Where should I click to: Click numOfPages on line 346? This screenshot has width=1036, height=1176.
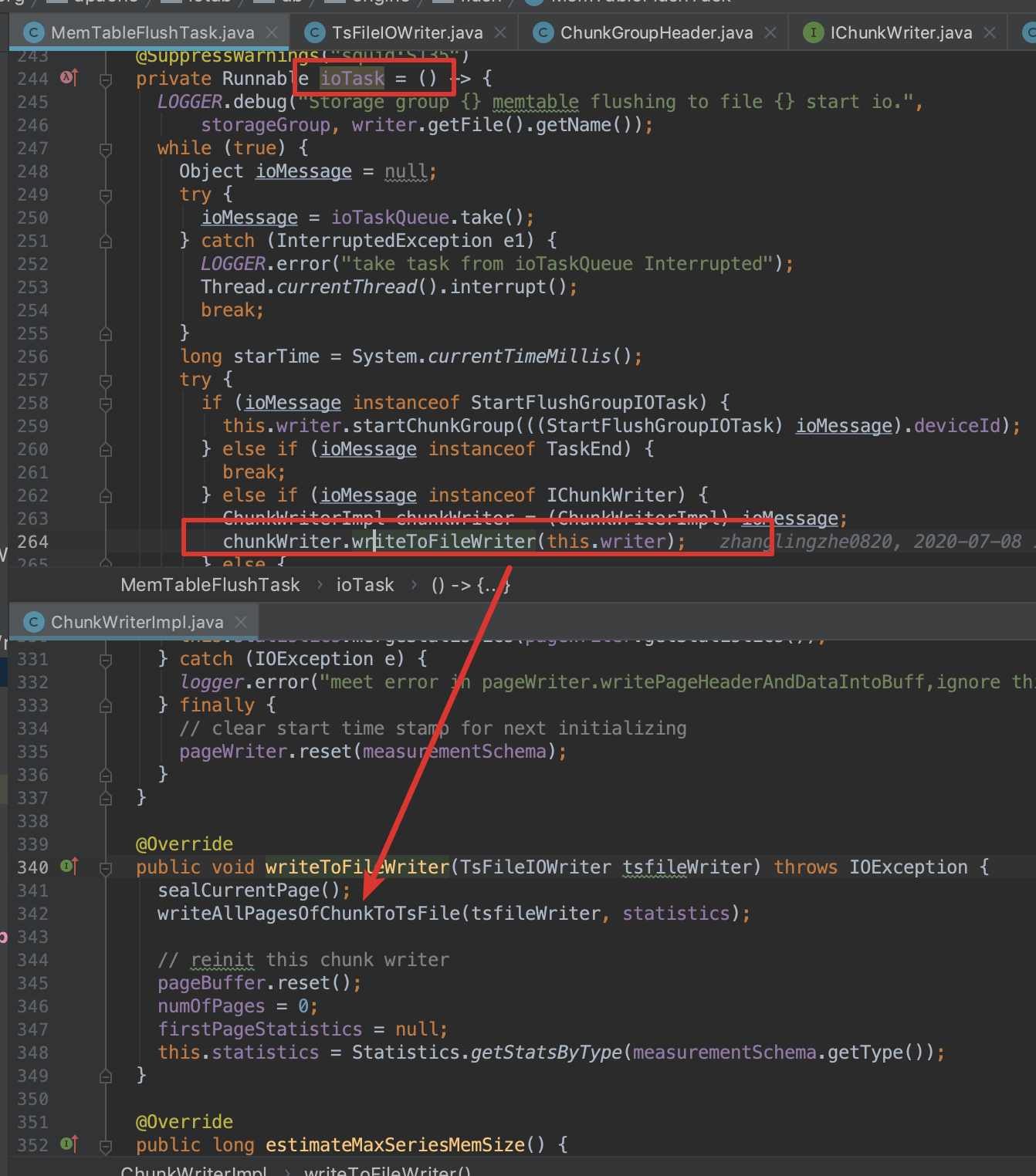[211, 1005]
